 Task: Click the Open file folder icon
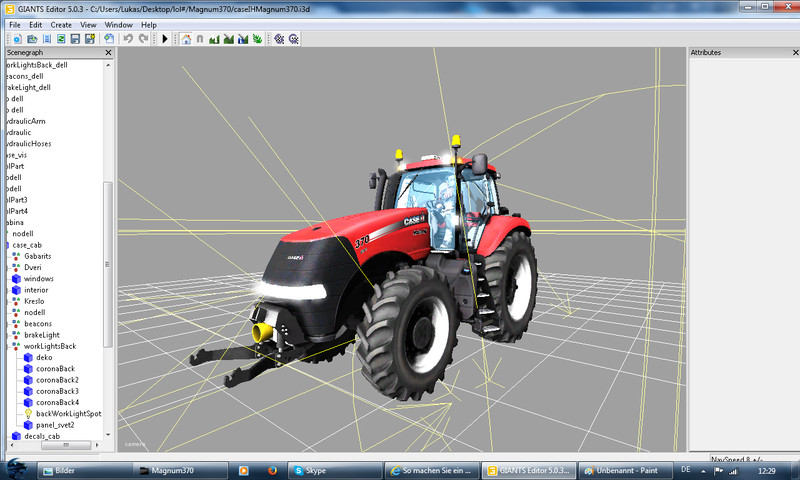click(32, 39)
